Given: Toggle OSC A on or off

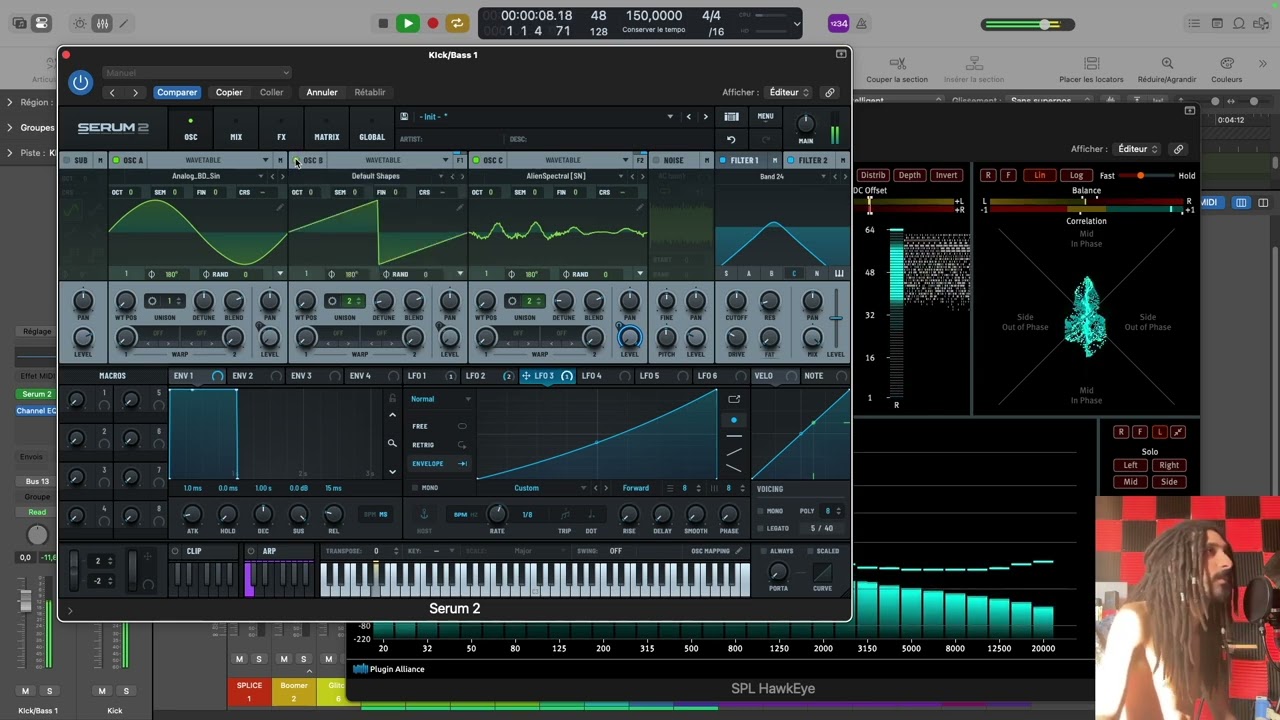Looking at the screenshot, I should [116, 160].
